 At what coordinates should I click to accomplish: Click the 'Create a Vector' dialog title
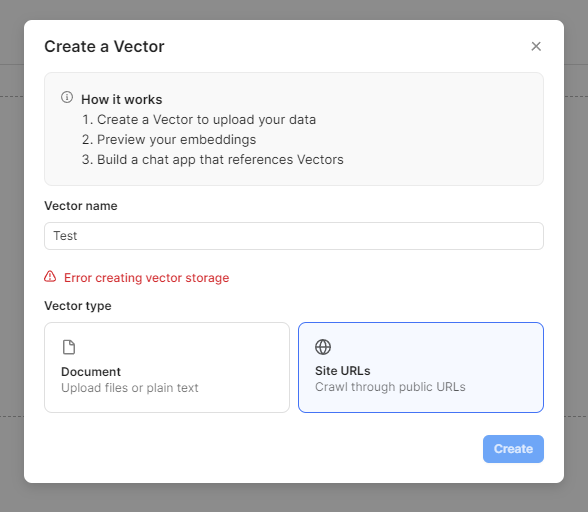[104, 47]
